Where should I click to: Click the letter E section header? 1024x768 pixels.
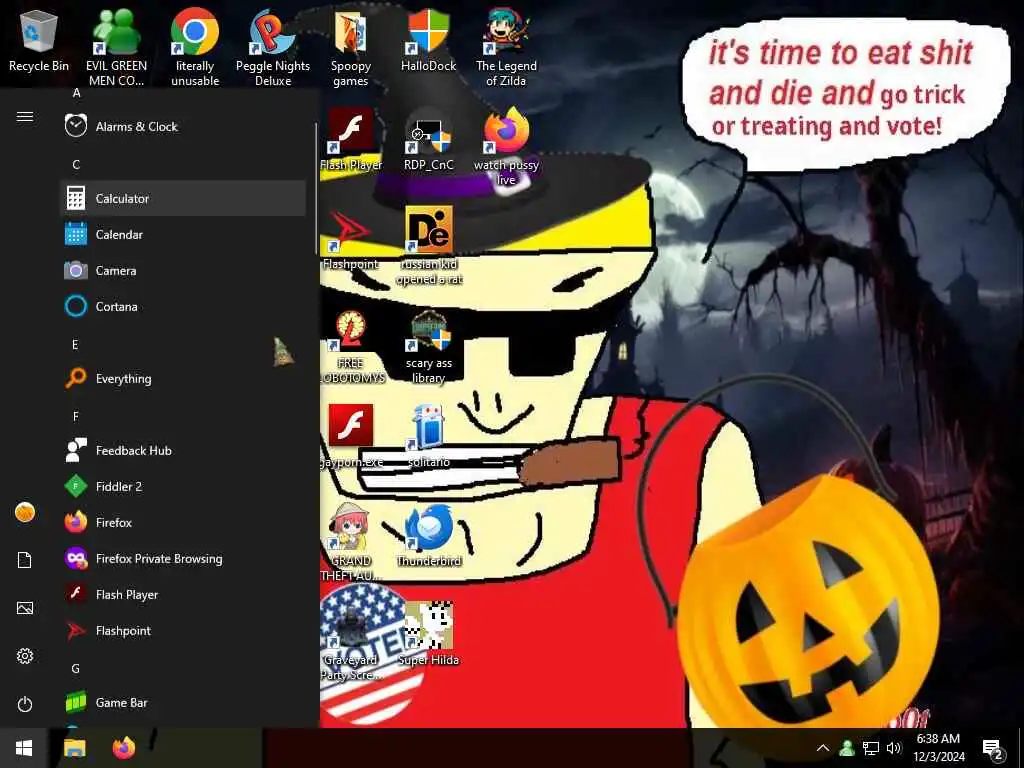click(75, 344)
